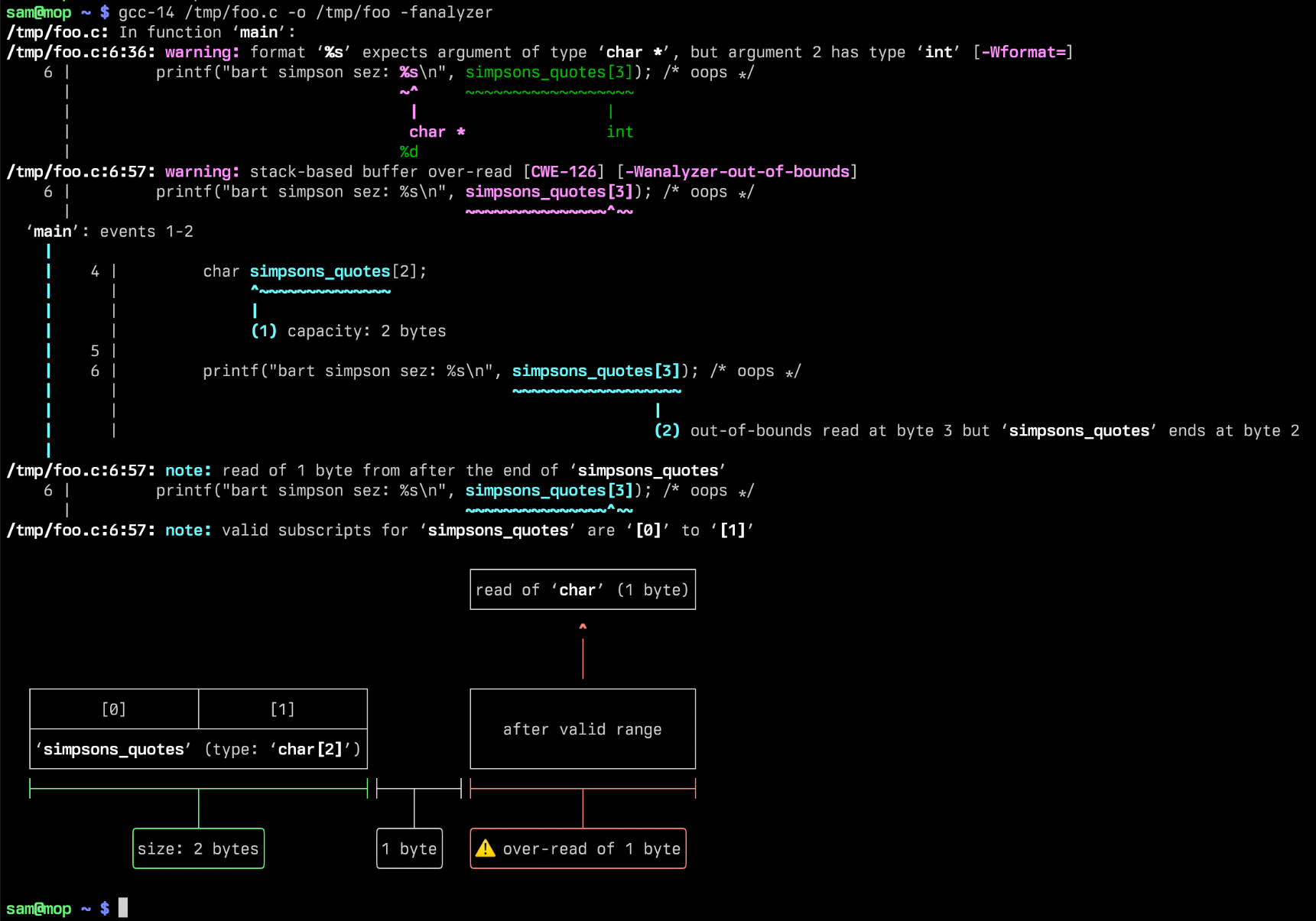The height and width of the screenshot is (921, 1316).
Task: Click the green %d fix-it suggestion
Action: pos(409,151)
